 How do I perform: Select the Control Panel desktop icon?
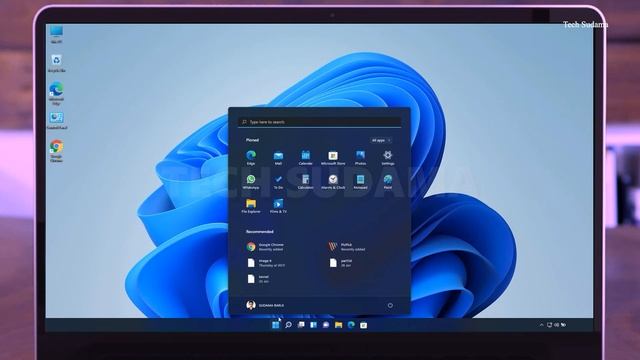(56, 121)
